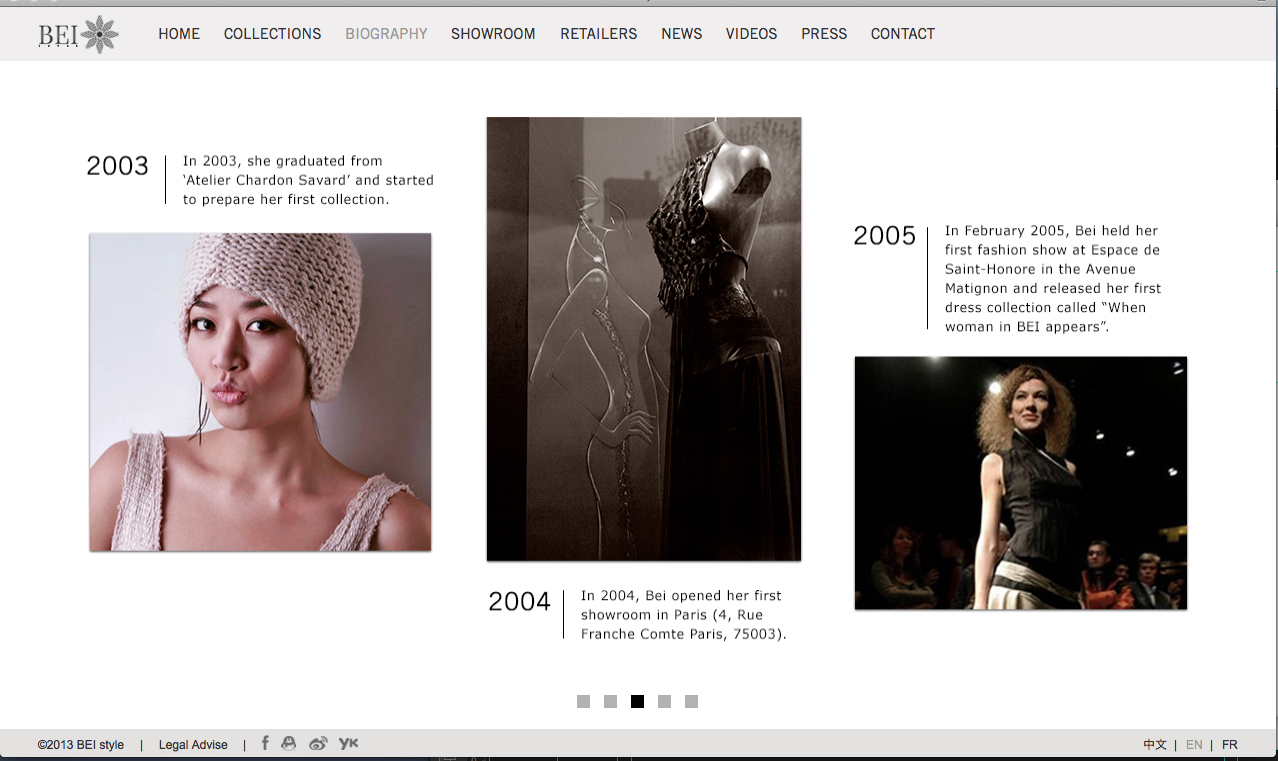
Task: Click the QQ penguin icon in footer
Action: pyautogui.click(x=289, y=743)
